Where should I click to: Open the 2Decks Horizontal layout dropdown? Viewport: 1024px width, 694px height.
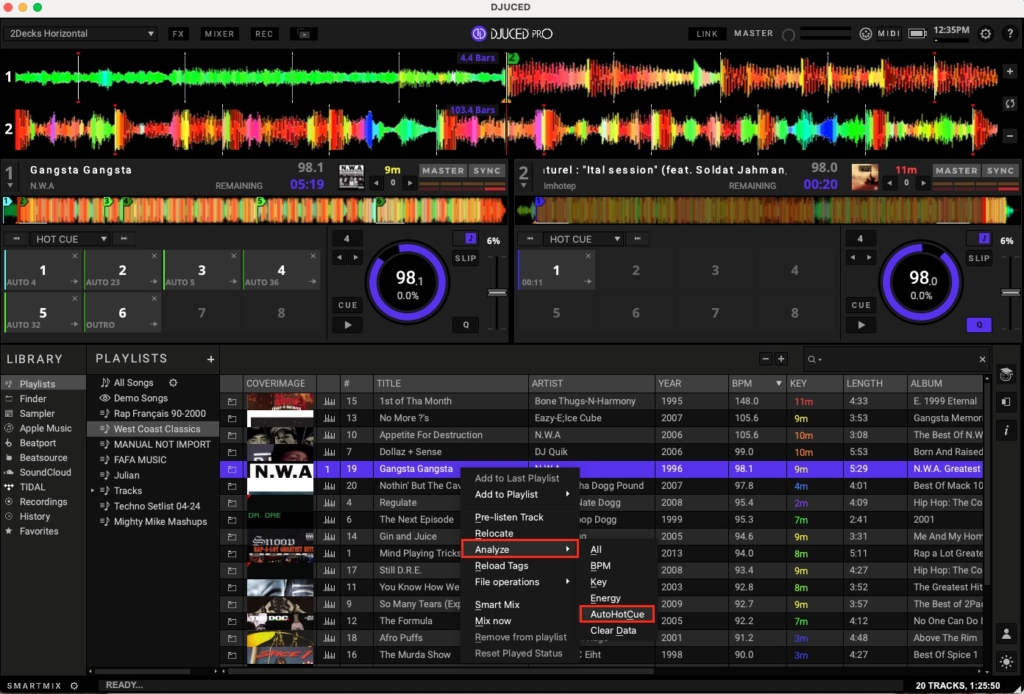[82, 34]
